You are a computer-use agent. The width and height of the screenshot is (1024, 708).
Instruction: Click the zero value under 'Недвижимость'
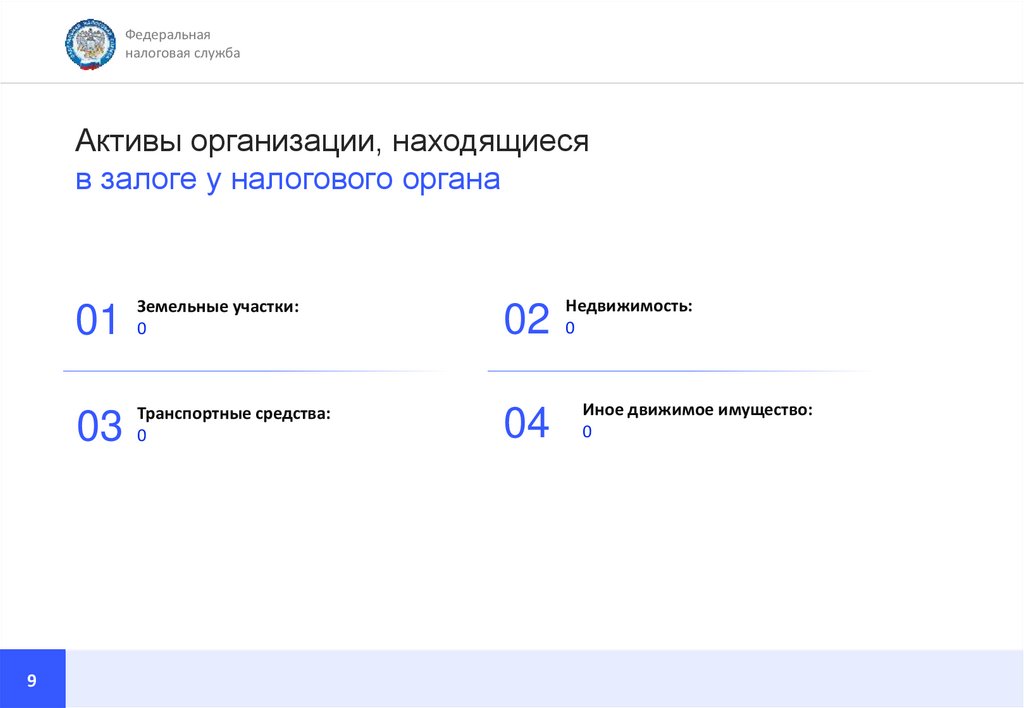coord(570,328)
